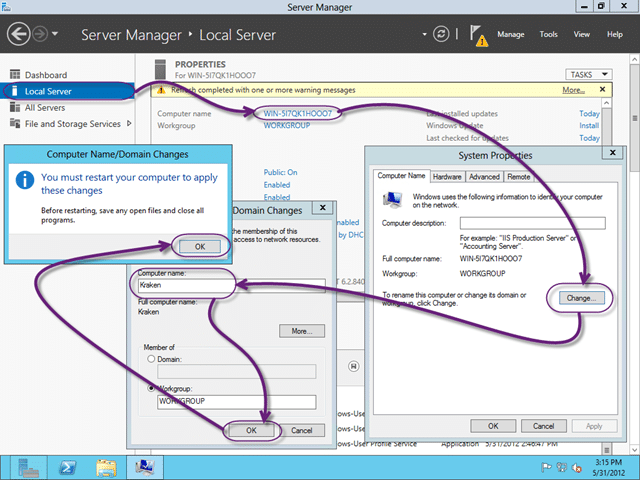Click the forward navigation arrow icon
The height and width of the screenshot is (480, 640).
[40, 34]
